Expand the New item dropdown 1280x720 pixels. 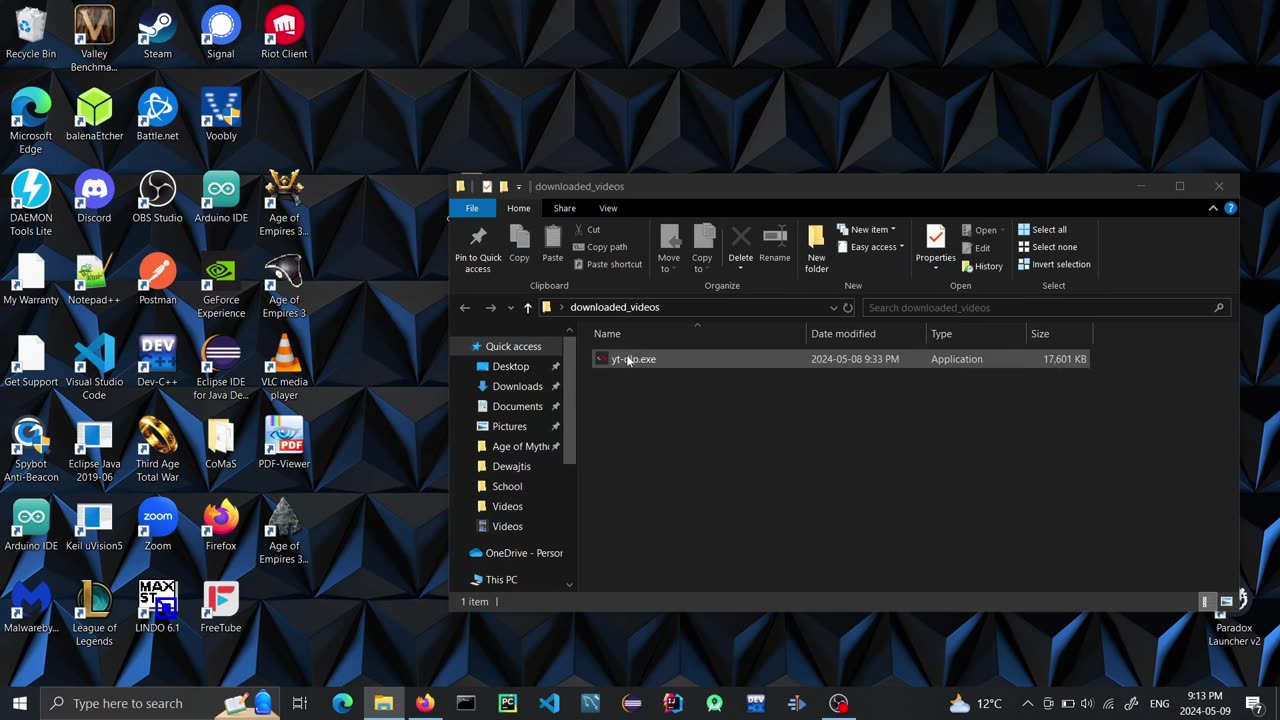coord(866,229)
